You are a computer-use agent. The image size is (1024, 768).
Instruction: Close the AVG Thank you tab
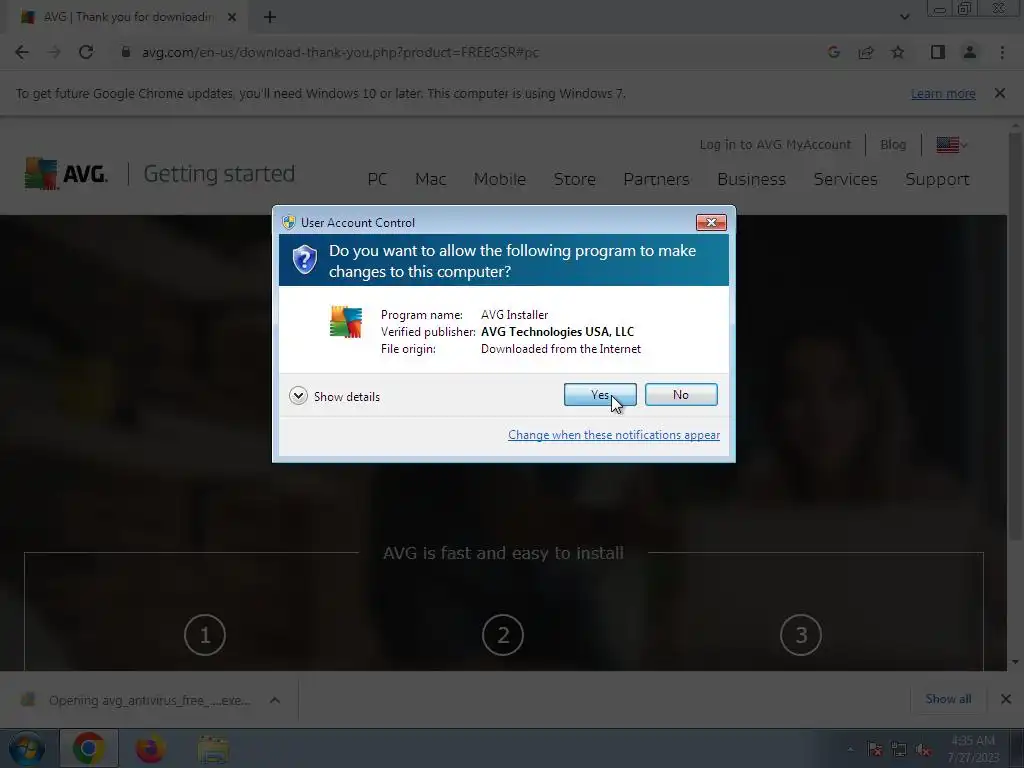[x=232, y=17]
